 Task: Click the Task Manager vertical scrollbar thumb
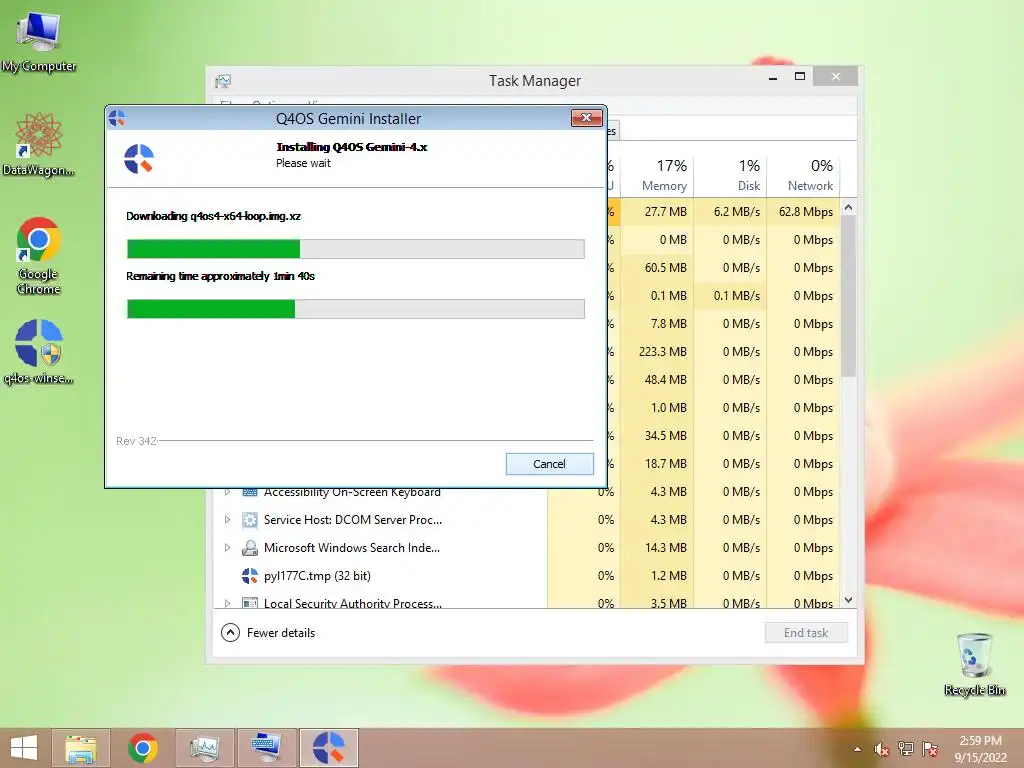tap(848, 296)
